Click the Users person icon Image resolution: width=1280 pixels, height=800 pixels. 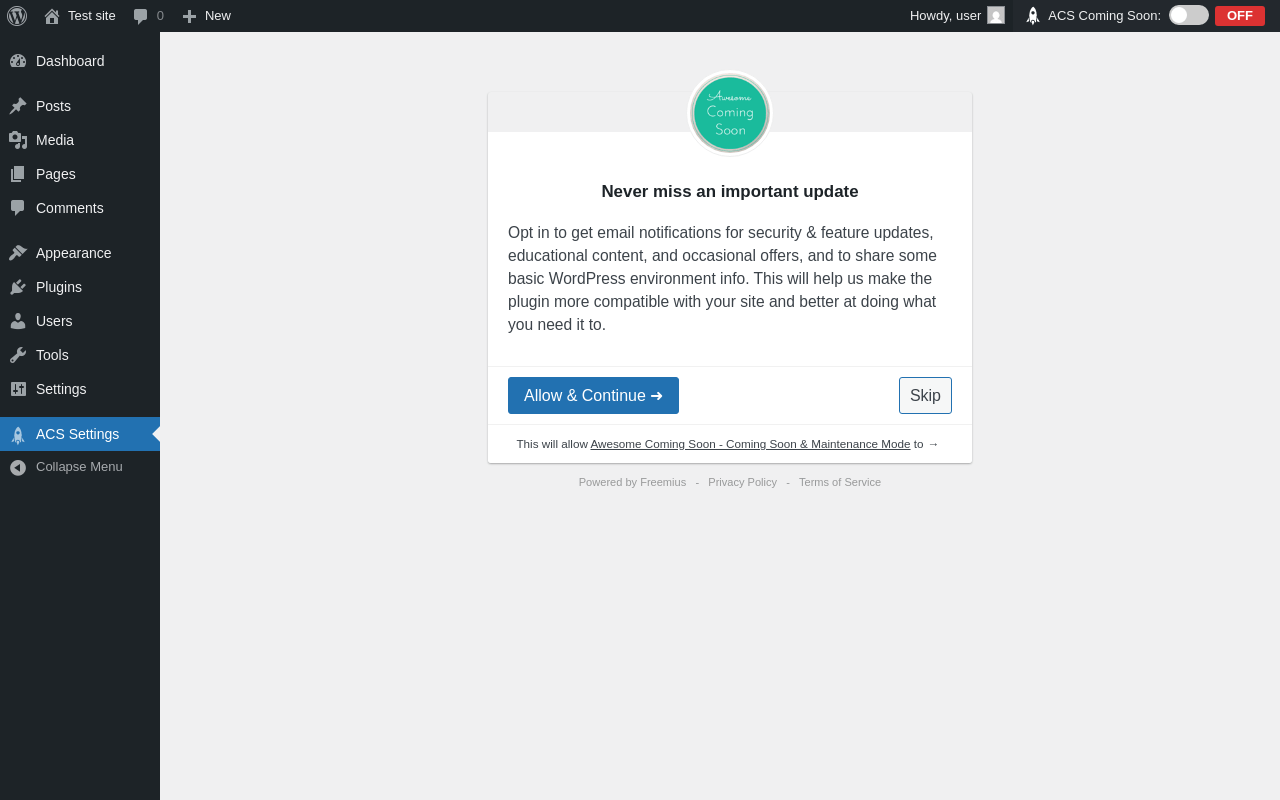[x=18, y=321]
